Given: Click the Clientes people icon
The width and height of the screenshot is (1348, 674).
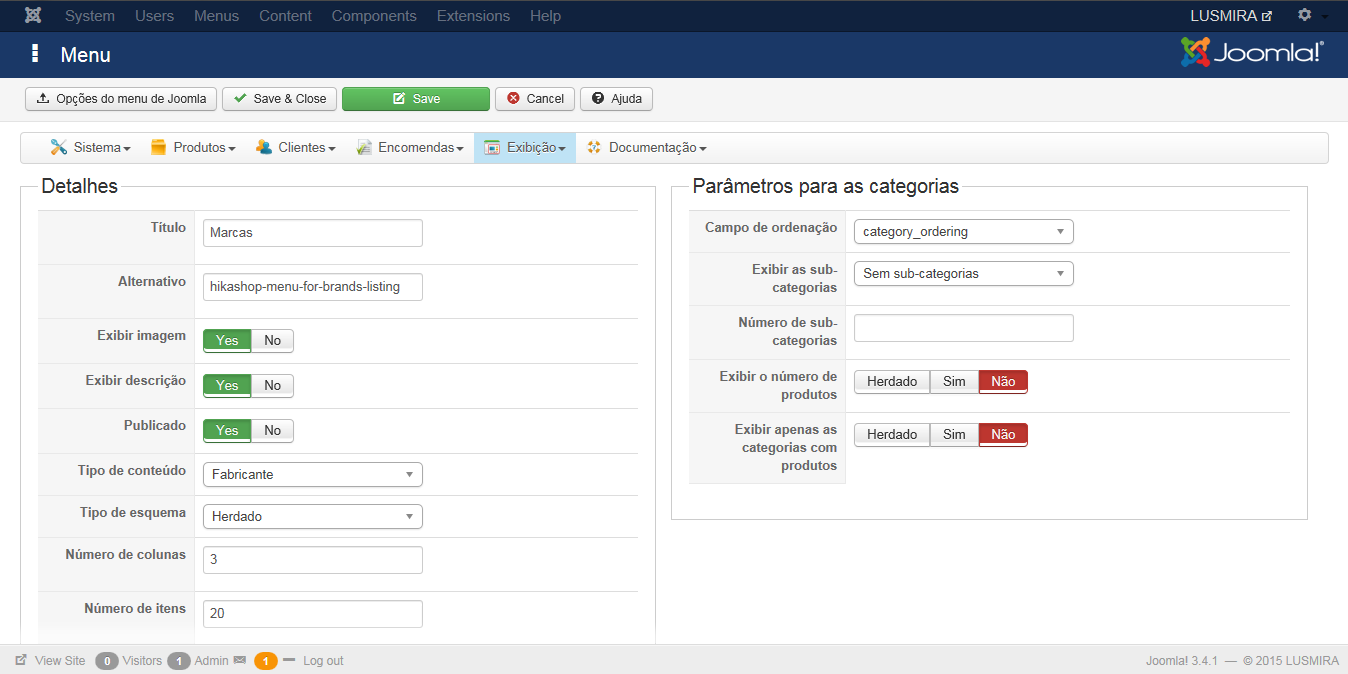Looking at the screenshot, I should click(x=264, y=147).
